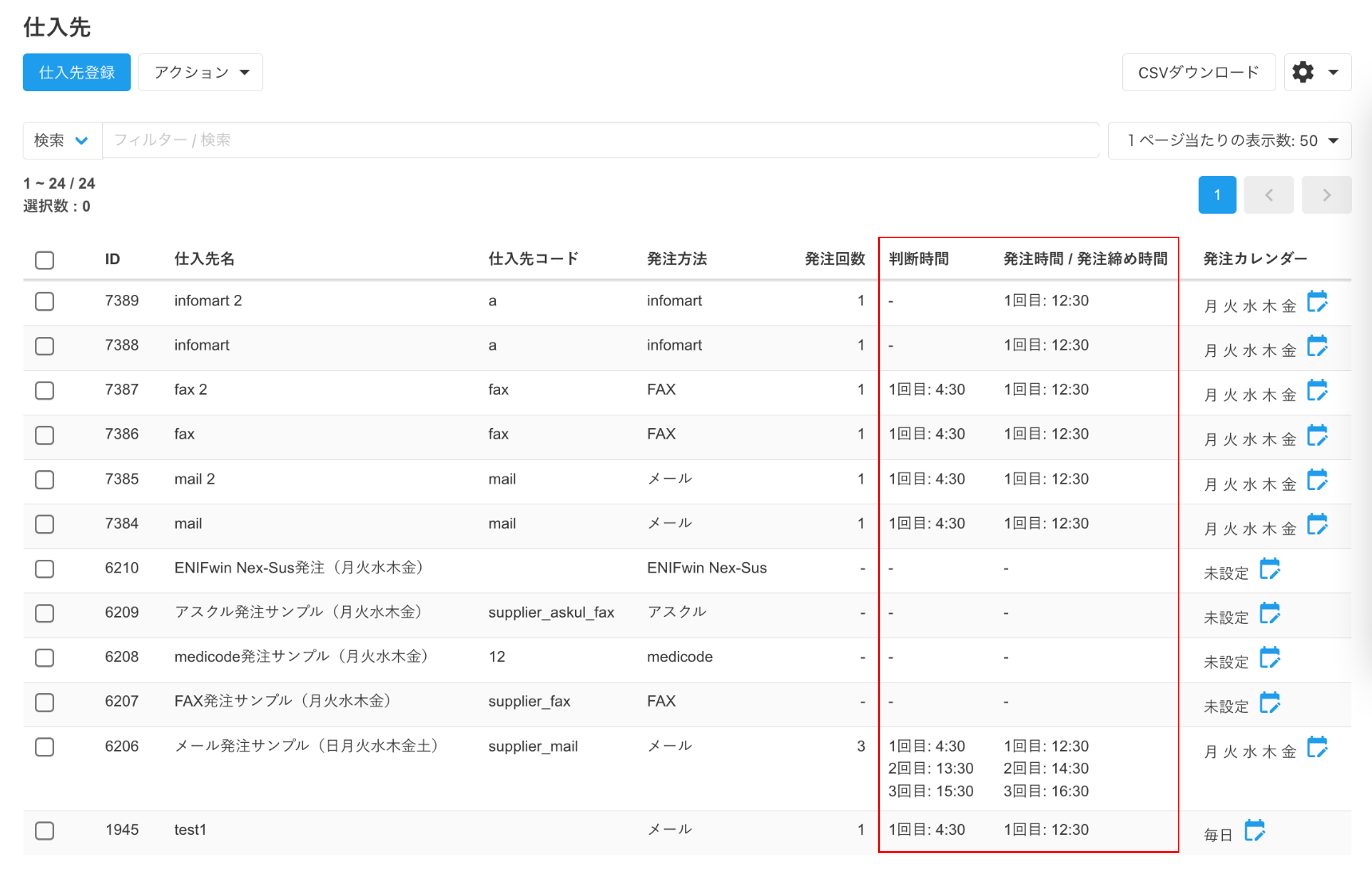1372x896 pixels.
Task: Select row 7384 mail checkbox
Action: tap(44, 524)
